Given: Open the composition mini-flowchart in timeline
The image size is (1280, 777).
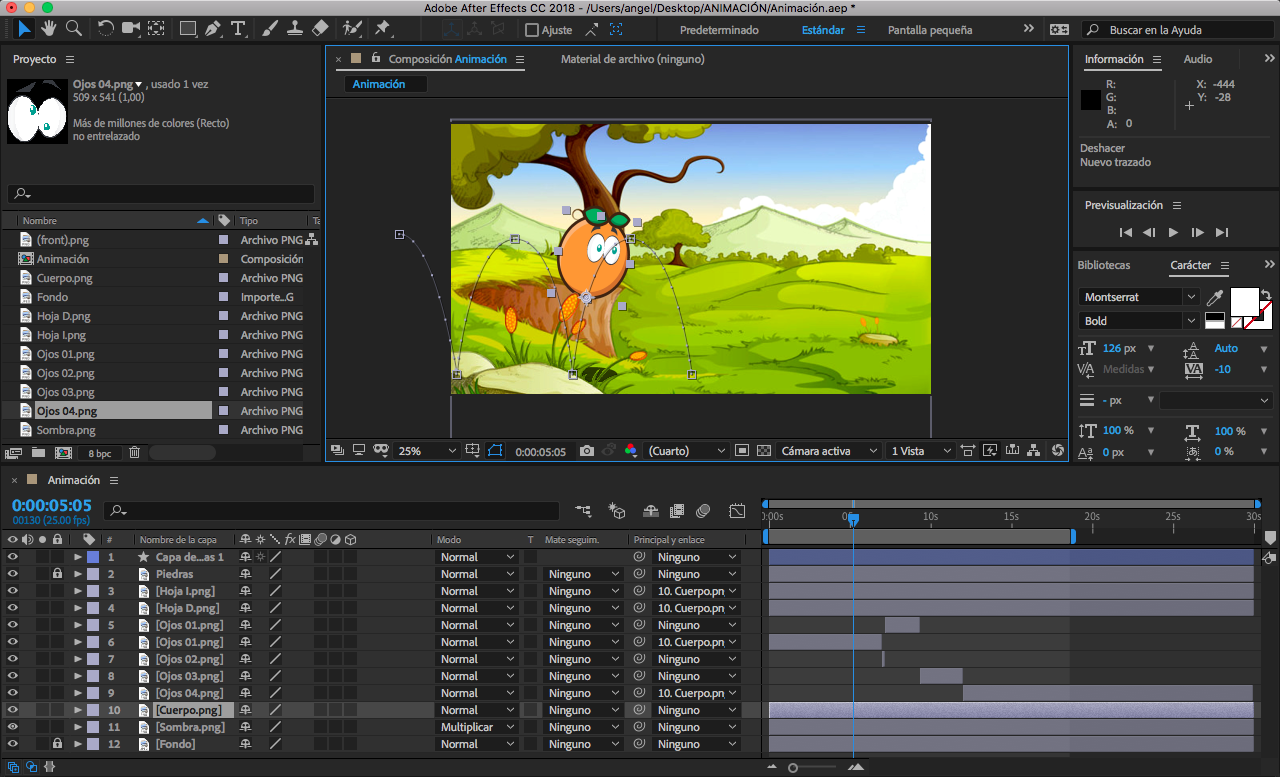Looking at the screenshot, I should pyautogui.click(x=583, y=511).
